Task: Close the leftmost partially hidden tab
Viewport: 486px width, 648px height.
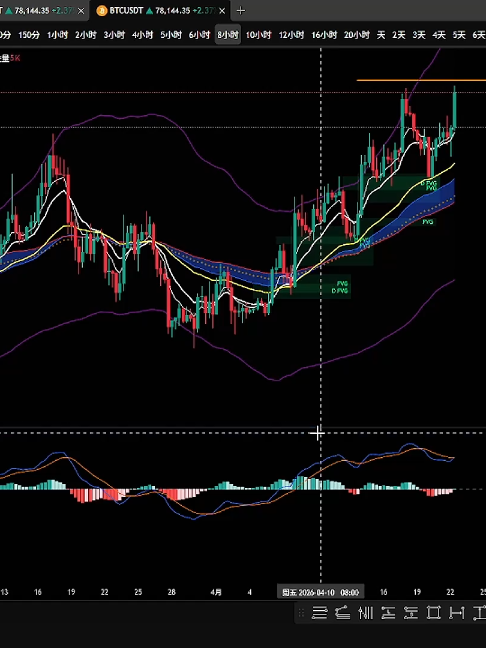Action: click(81, 11)
